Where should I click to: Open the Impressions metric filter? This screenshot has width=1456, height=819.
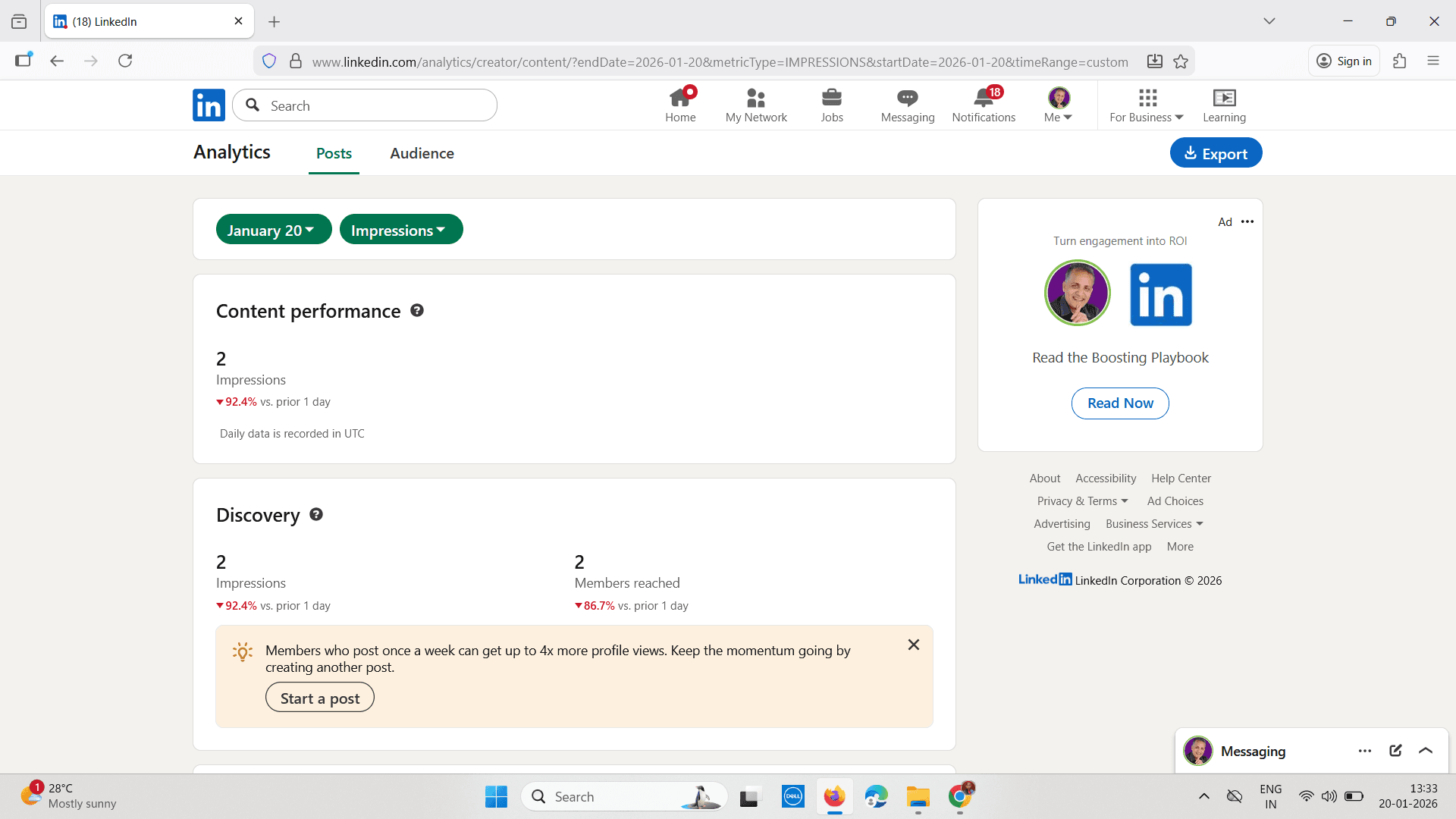401,229
